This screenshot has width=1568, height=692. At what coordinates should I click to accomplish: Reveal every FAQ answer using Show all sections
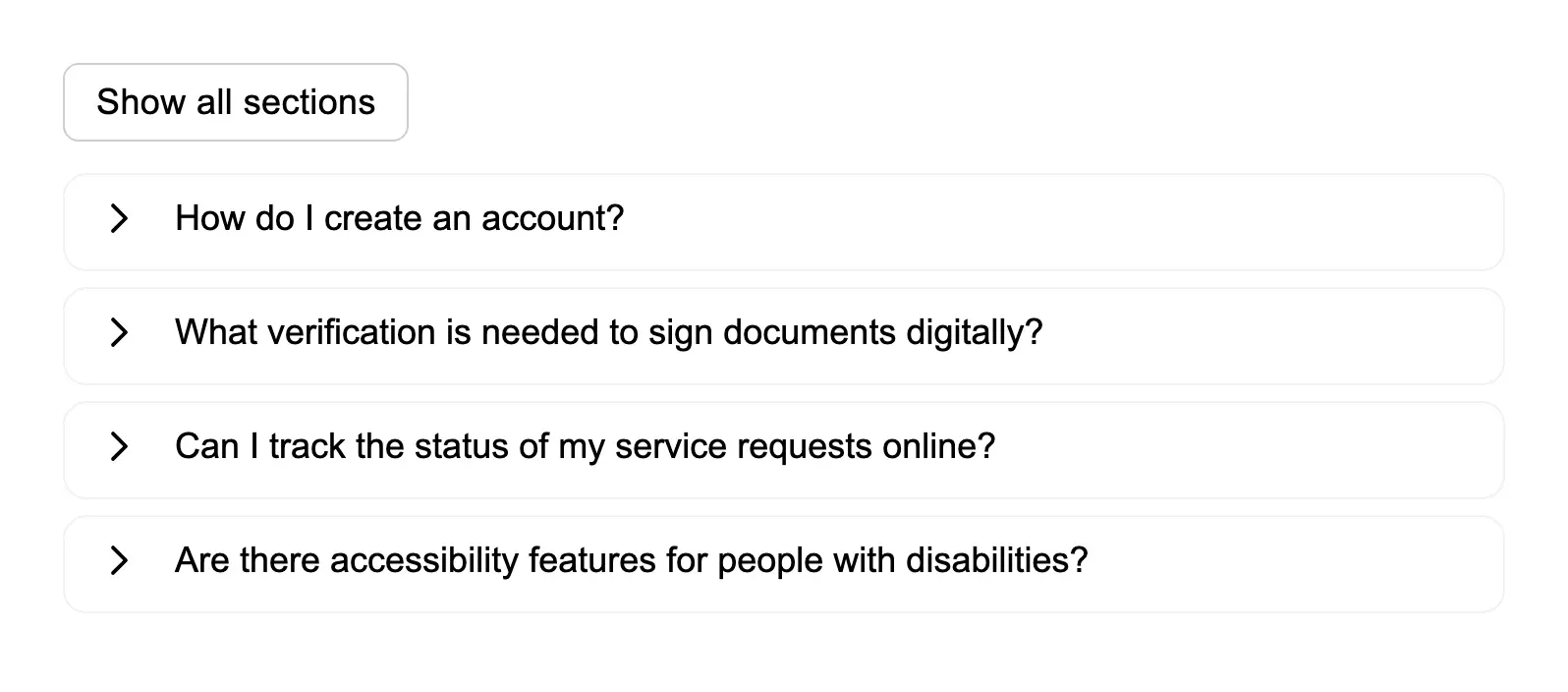click(236, 102)
